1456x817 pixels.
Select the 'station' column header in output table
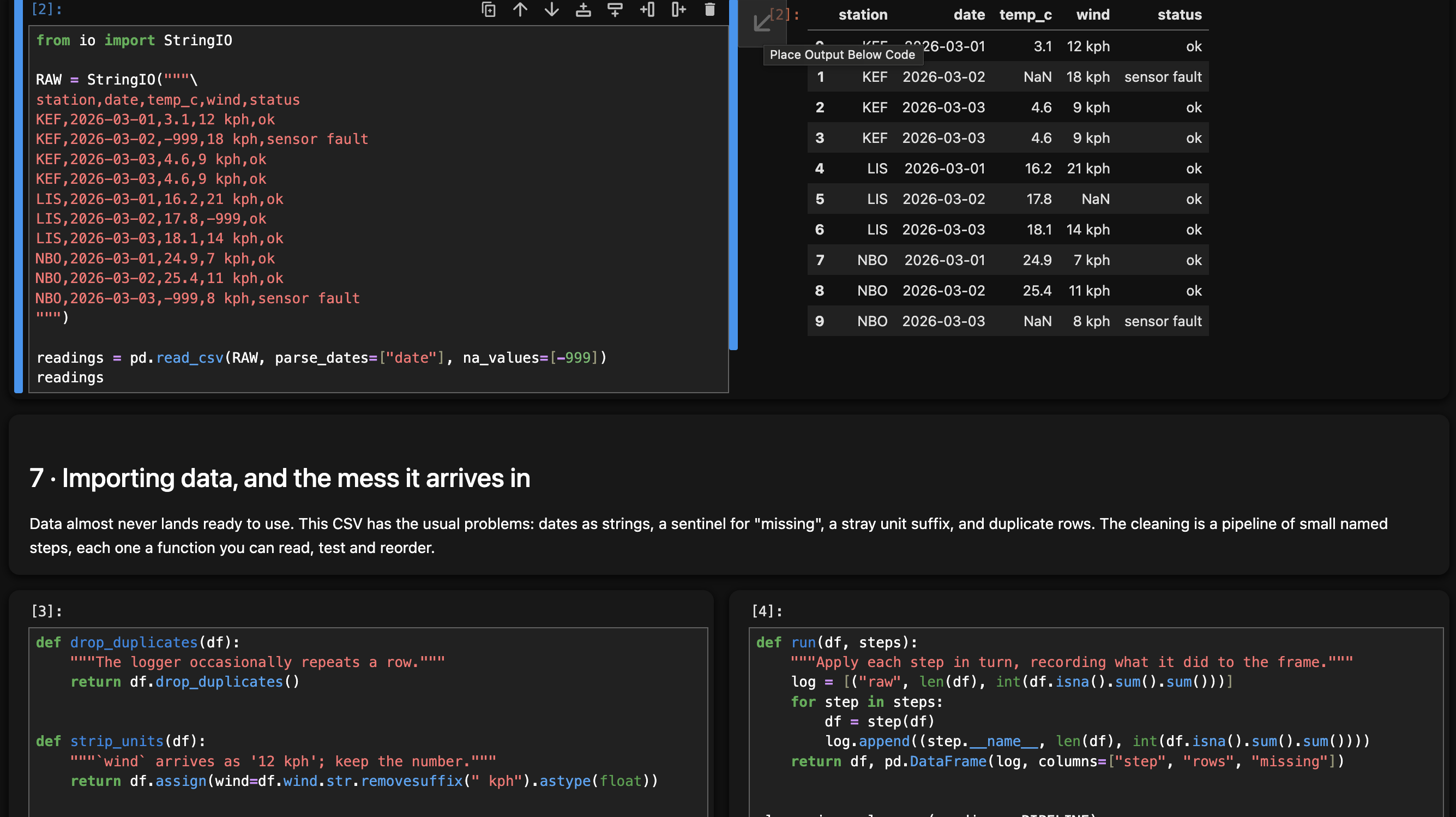pos(863,15)
